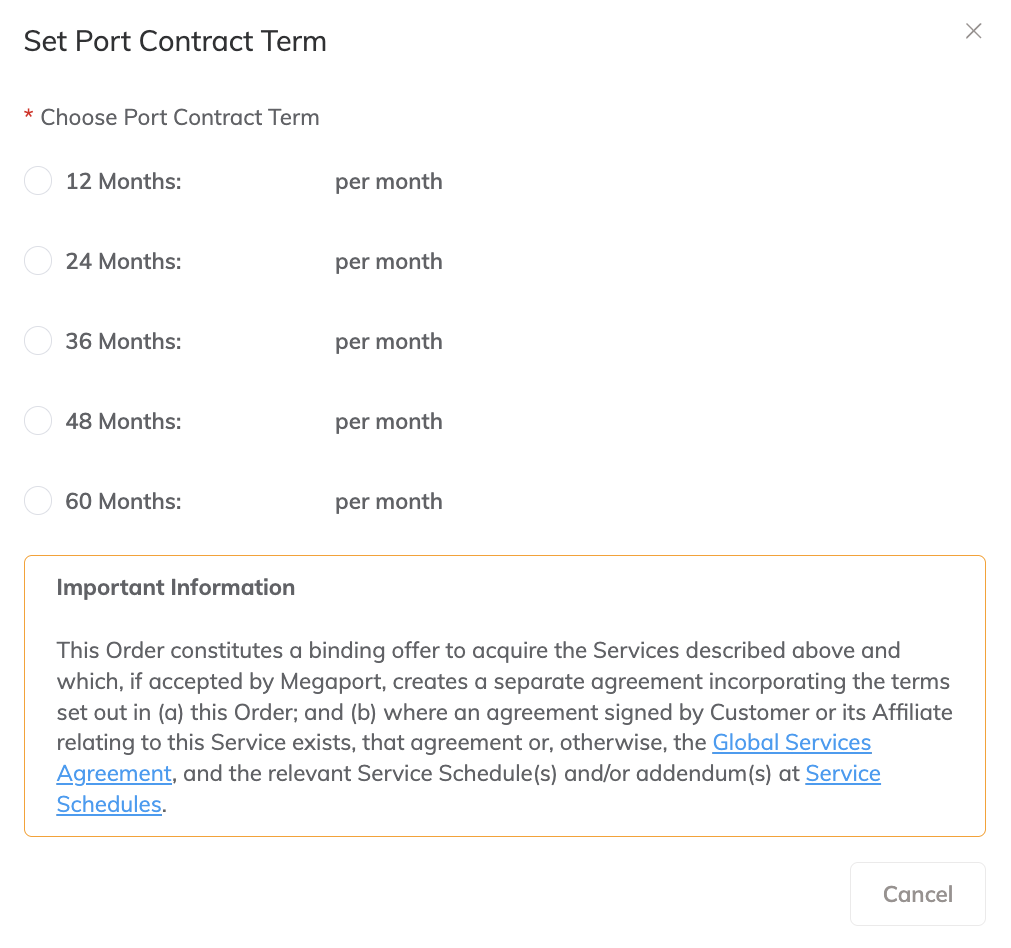The image size is (1011, 948).
Task: Click the Important Information notice box
Action: click(505, 695)
